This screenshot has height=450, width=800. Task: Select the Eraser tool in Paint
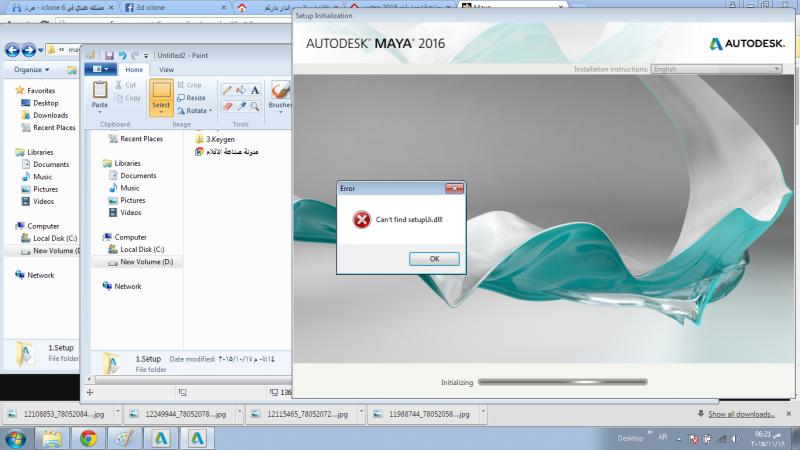coord(227,106)
